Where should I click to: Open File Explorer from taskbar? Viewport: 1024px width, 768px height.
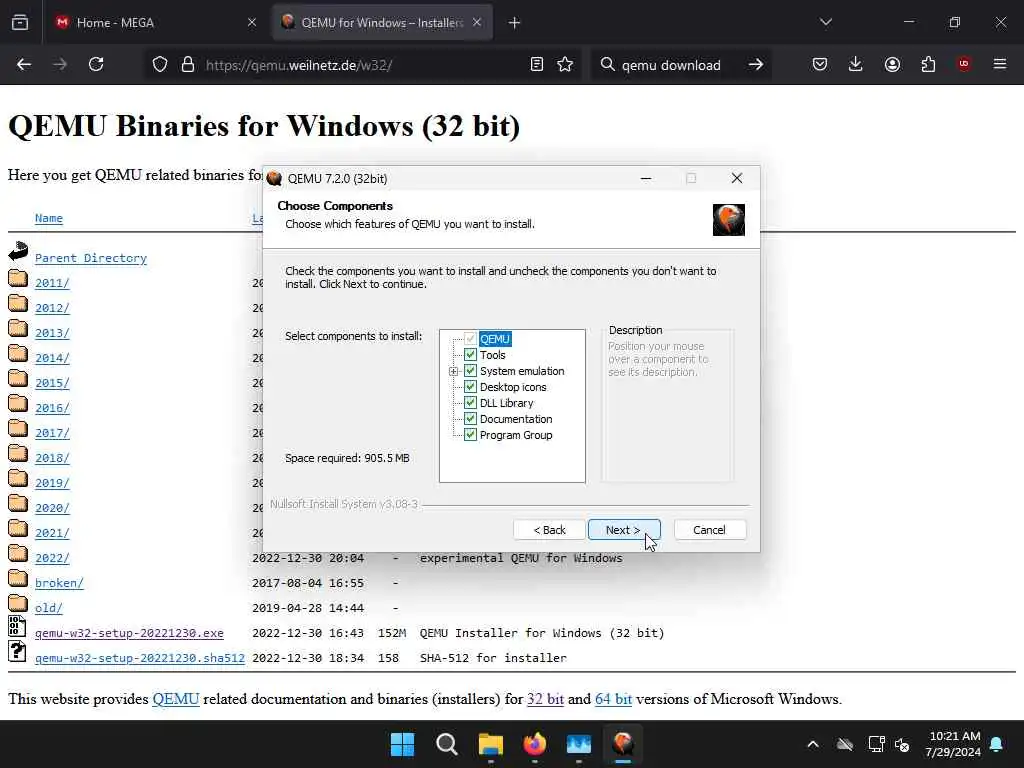[x=490, y=744]
